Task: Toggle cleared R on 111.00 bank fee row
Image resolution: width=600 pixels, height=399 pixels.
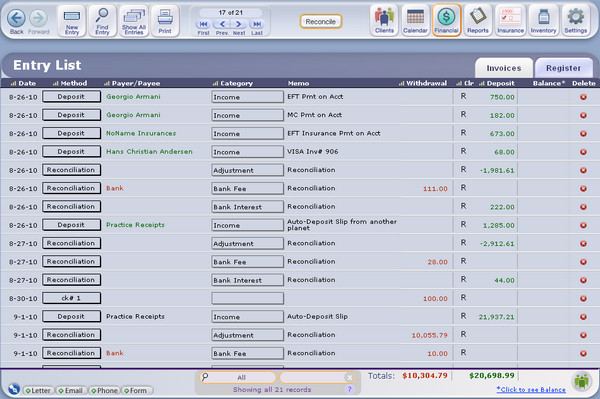Action: coord(463,188)
